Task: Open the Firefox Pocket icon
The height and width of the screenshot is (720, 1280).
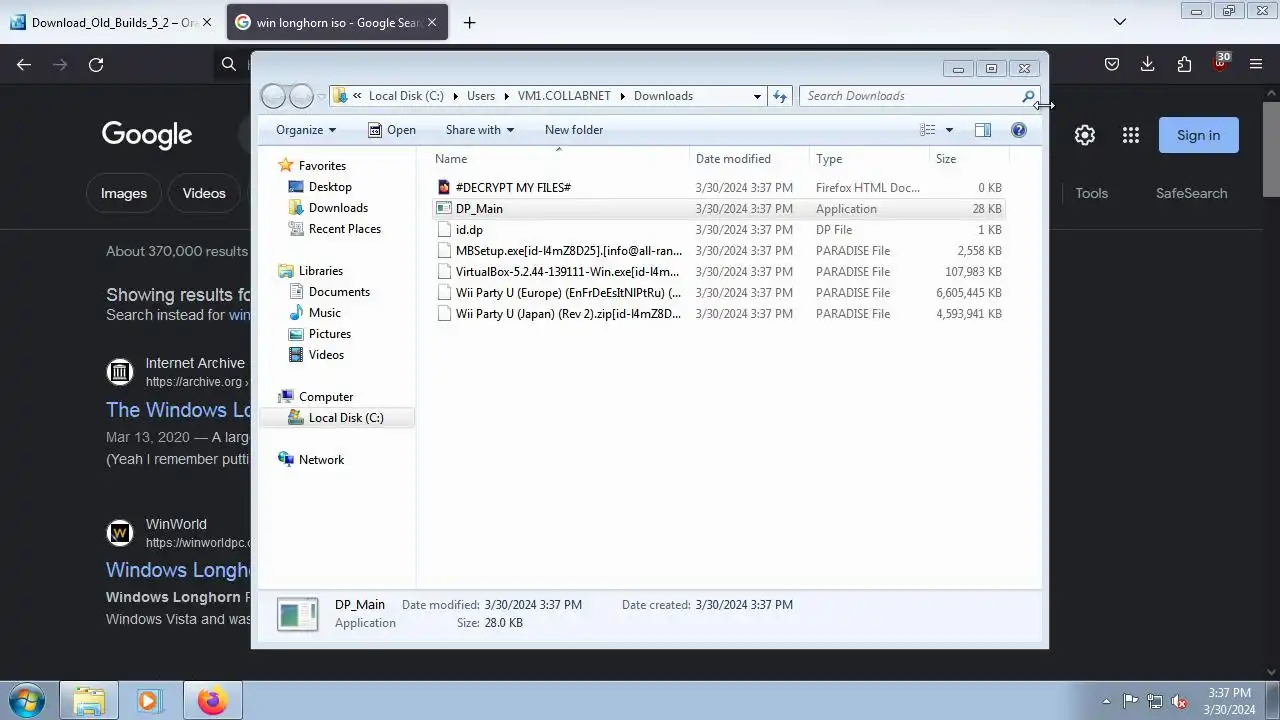Action: click(x=1111, y=64)
